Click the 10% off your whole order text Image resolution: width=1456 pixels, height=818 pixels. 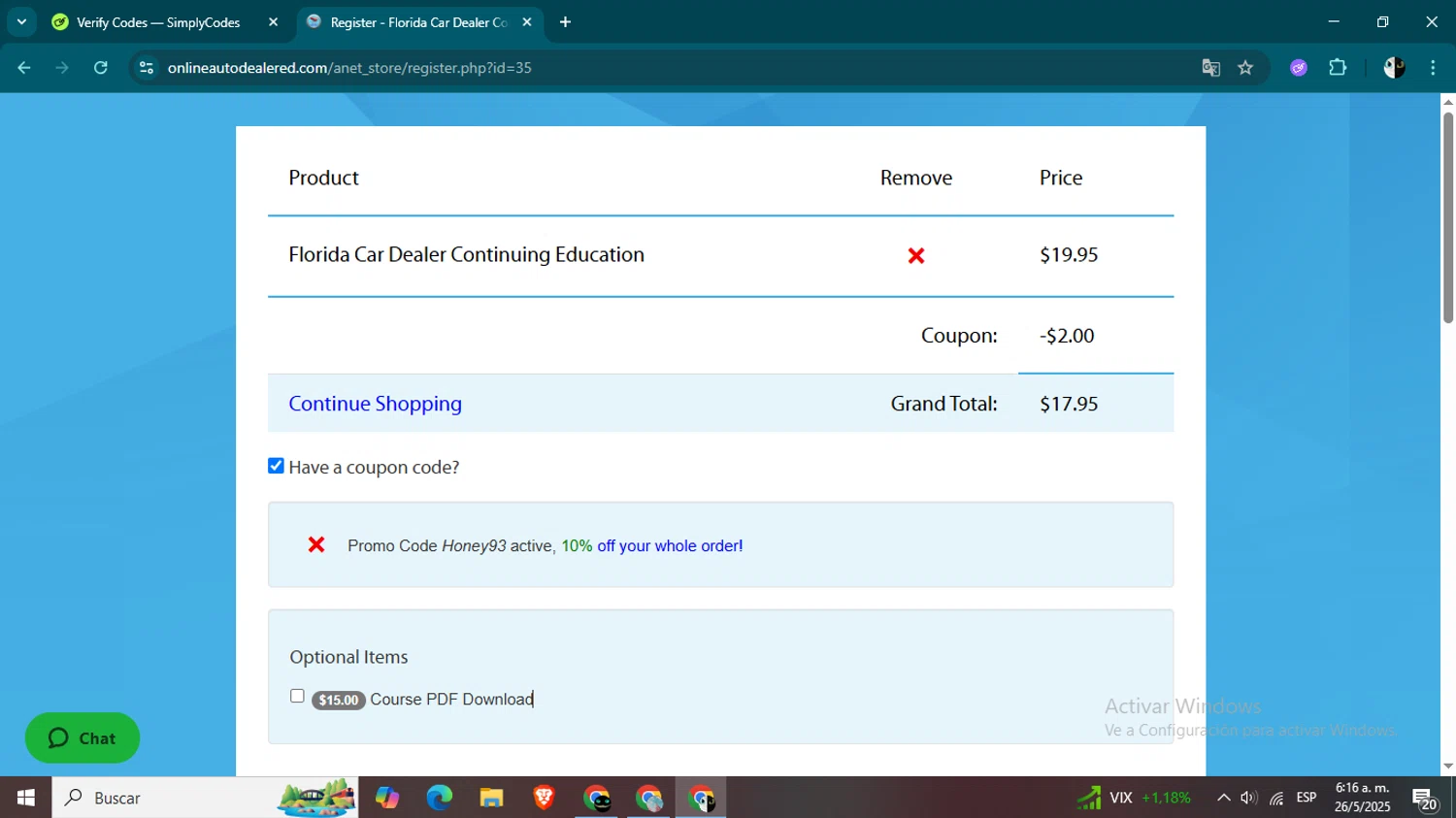pyautogui.click(x=652, y=545)
